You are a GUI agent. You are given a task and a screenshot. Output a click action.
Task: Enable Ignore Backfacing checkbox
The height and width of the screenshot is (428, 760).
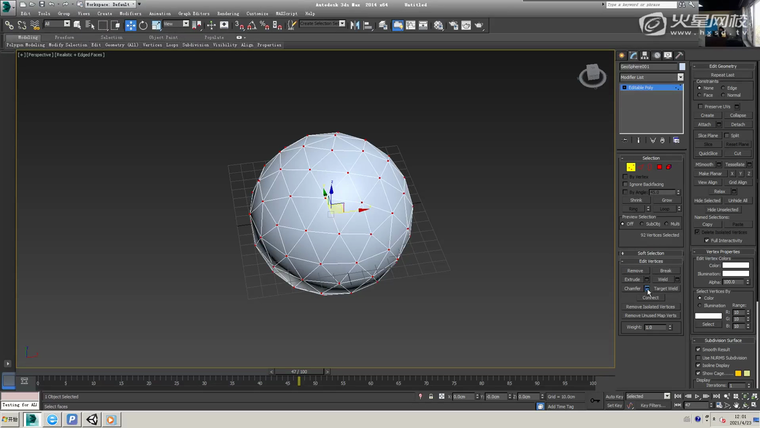[x=625, y=184]
